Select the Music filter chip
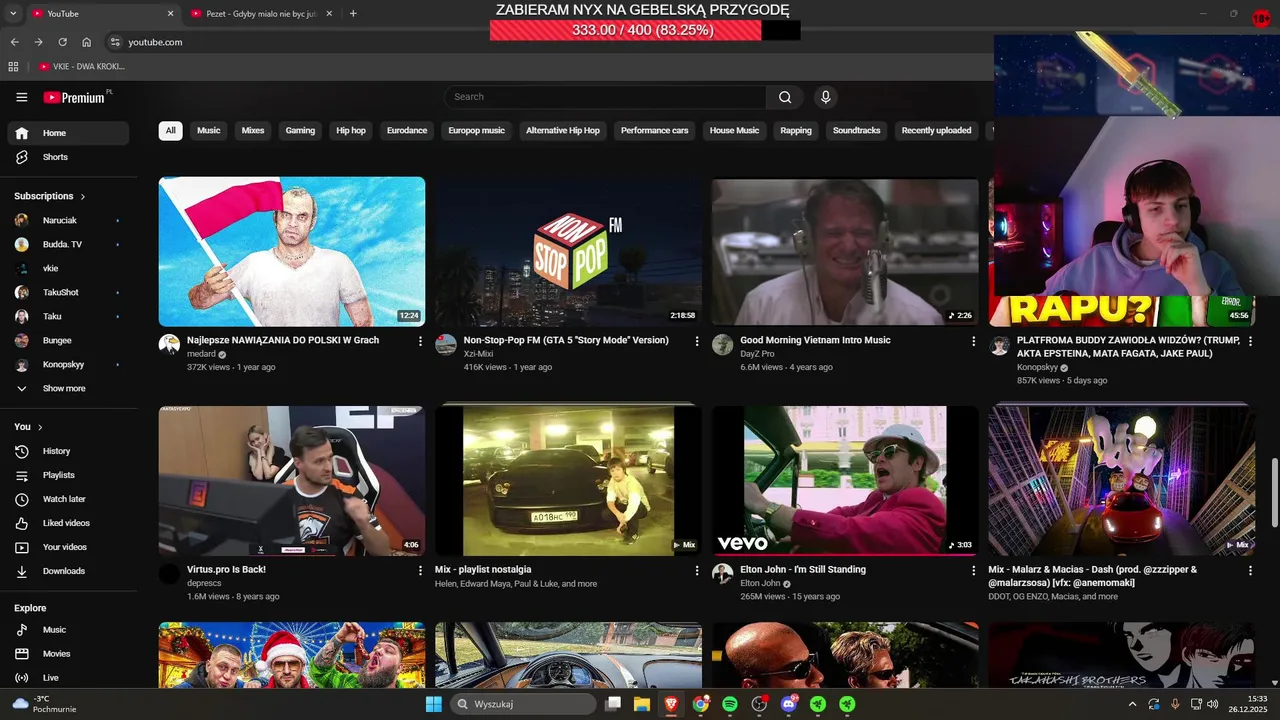This screenshot has width=1280, height=720. (208, 131)
